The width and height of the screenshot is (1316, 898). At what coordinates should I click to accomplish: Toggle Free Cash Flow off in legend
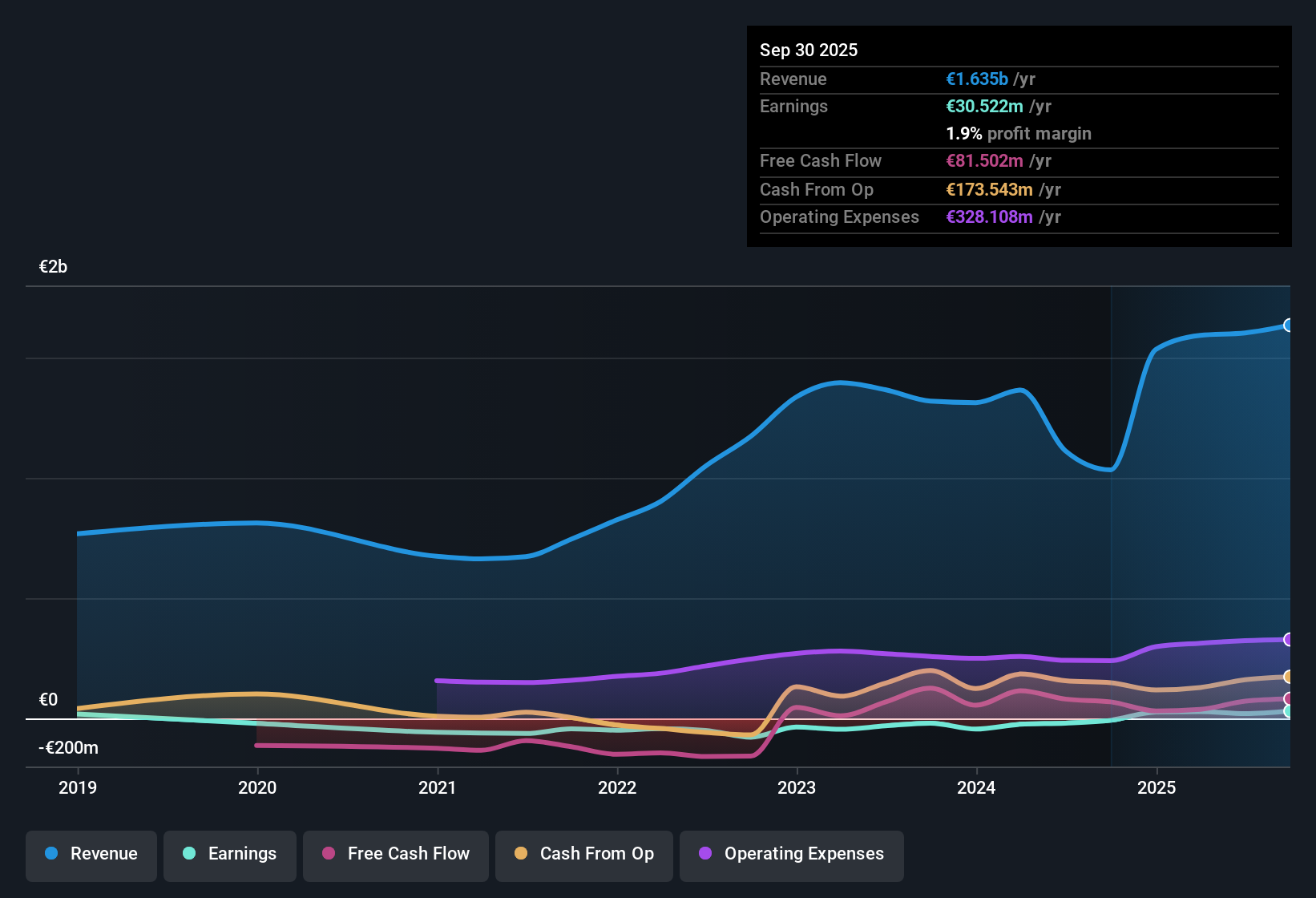click(395, 854)
